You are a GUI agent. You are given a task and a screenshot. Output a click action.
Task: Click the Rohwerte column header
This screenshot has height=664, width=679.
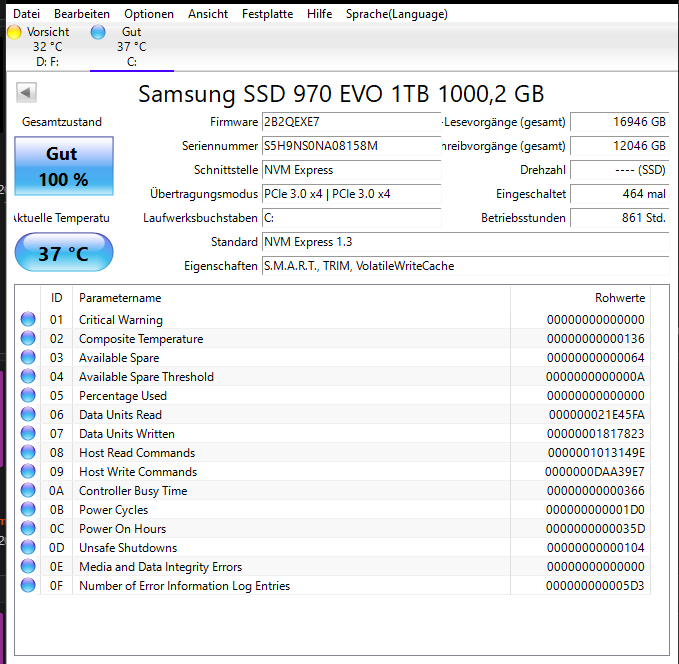580,298
